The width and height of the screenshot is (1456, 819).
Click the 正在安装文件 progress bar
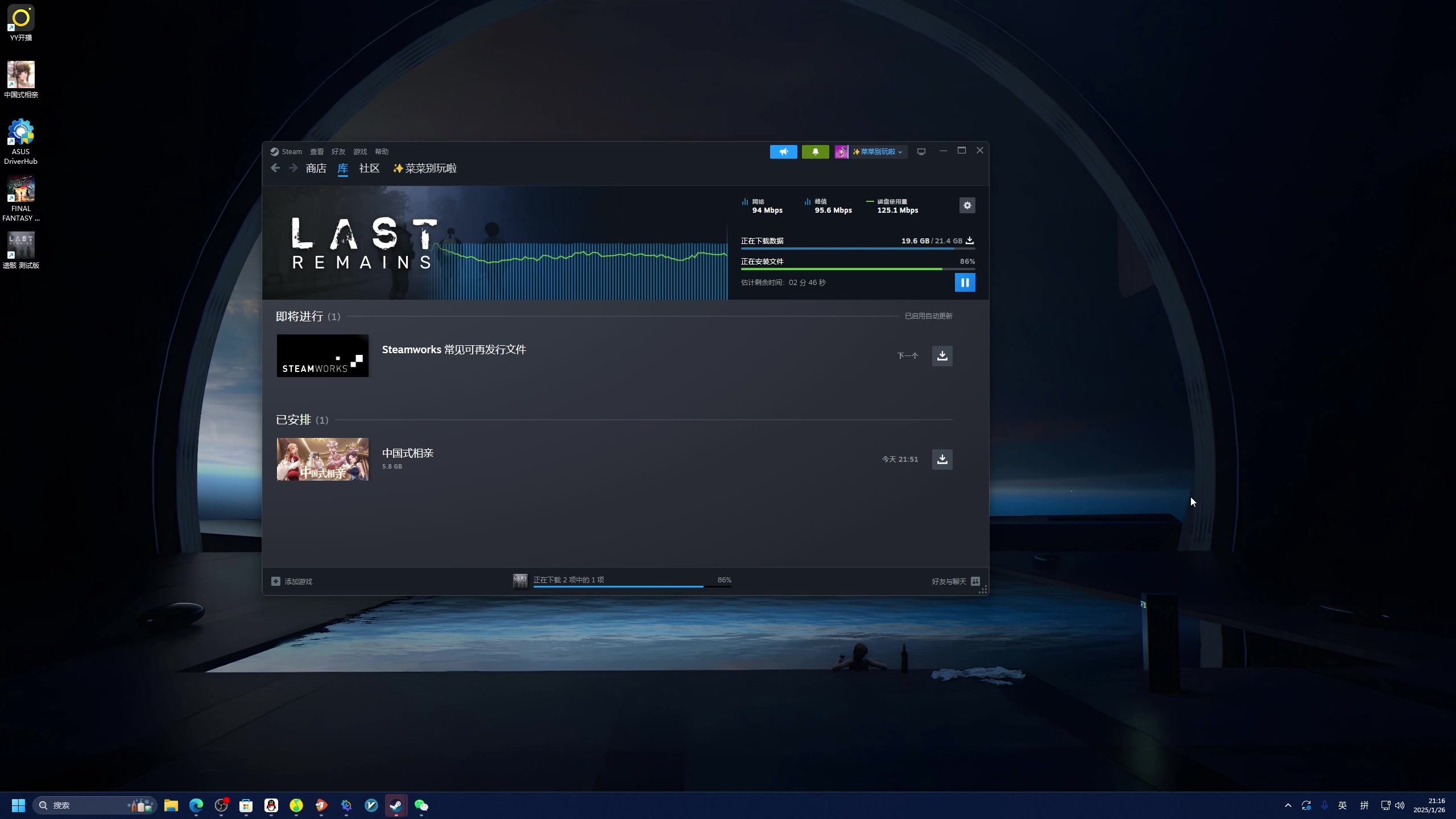tap(858, 269)
